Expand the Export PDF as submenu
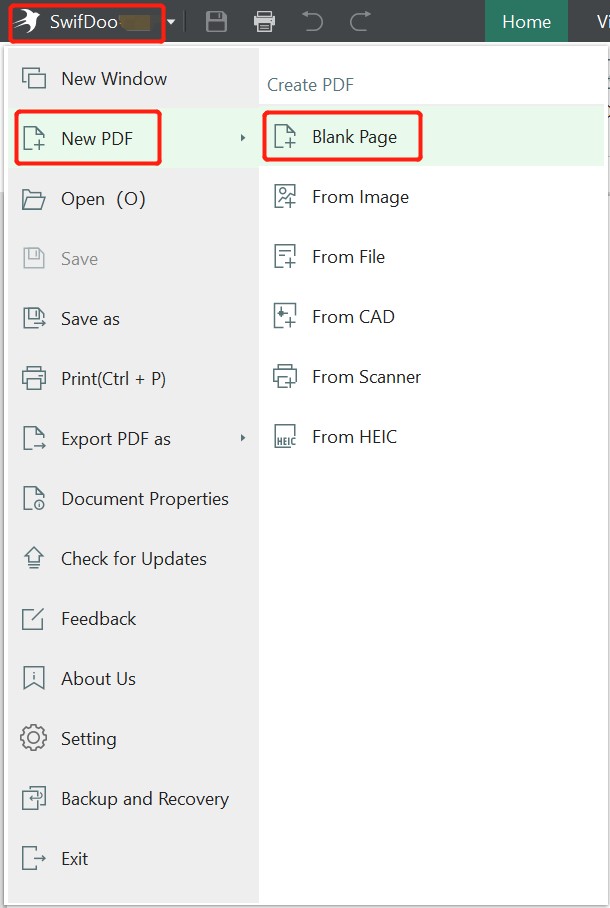This screenshot has width=610, height=908. [245, 438]
